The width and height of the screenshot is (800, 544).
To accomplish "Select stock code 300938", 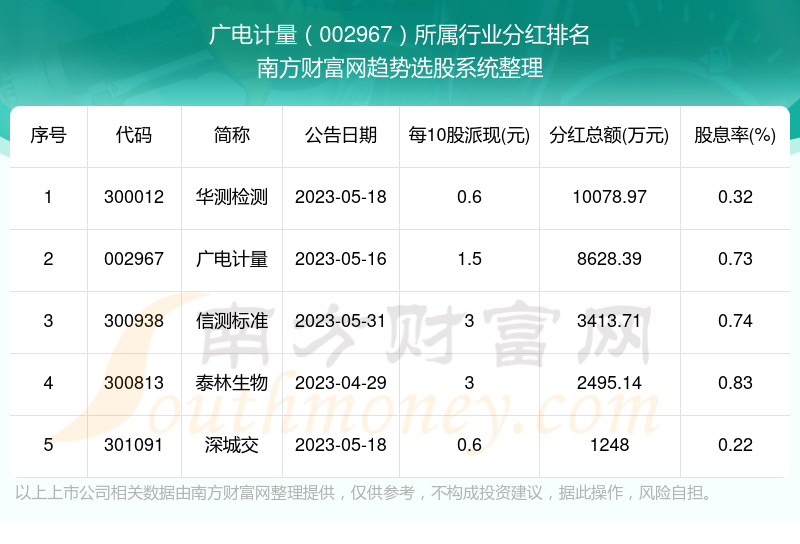I will click(134, 321).
